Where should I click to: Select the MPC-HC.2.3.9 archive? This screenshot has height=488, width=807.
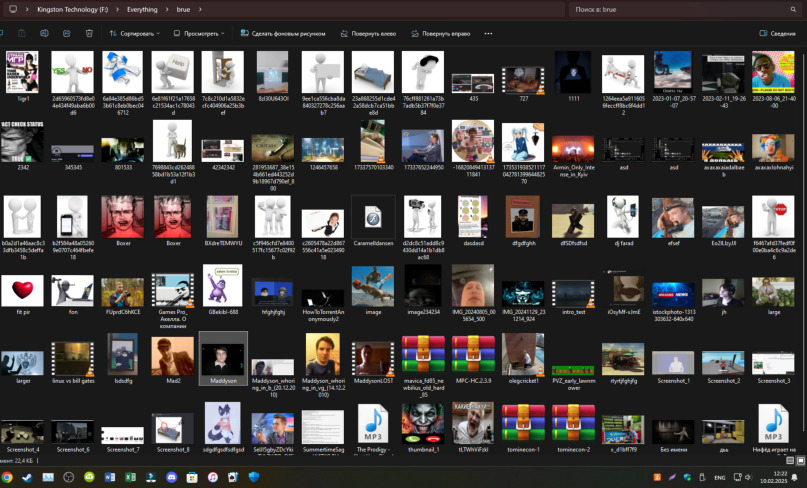point(473,358)
